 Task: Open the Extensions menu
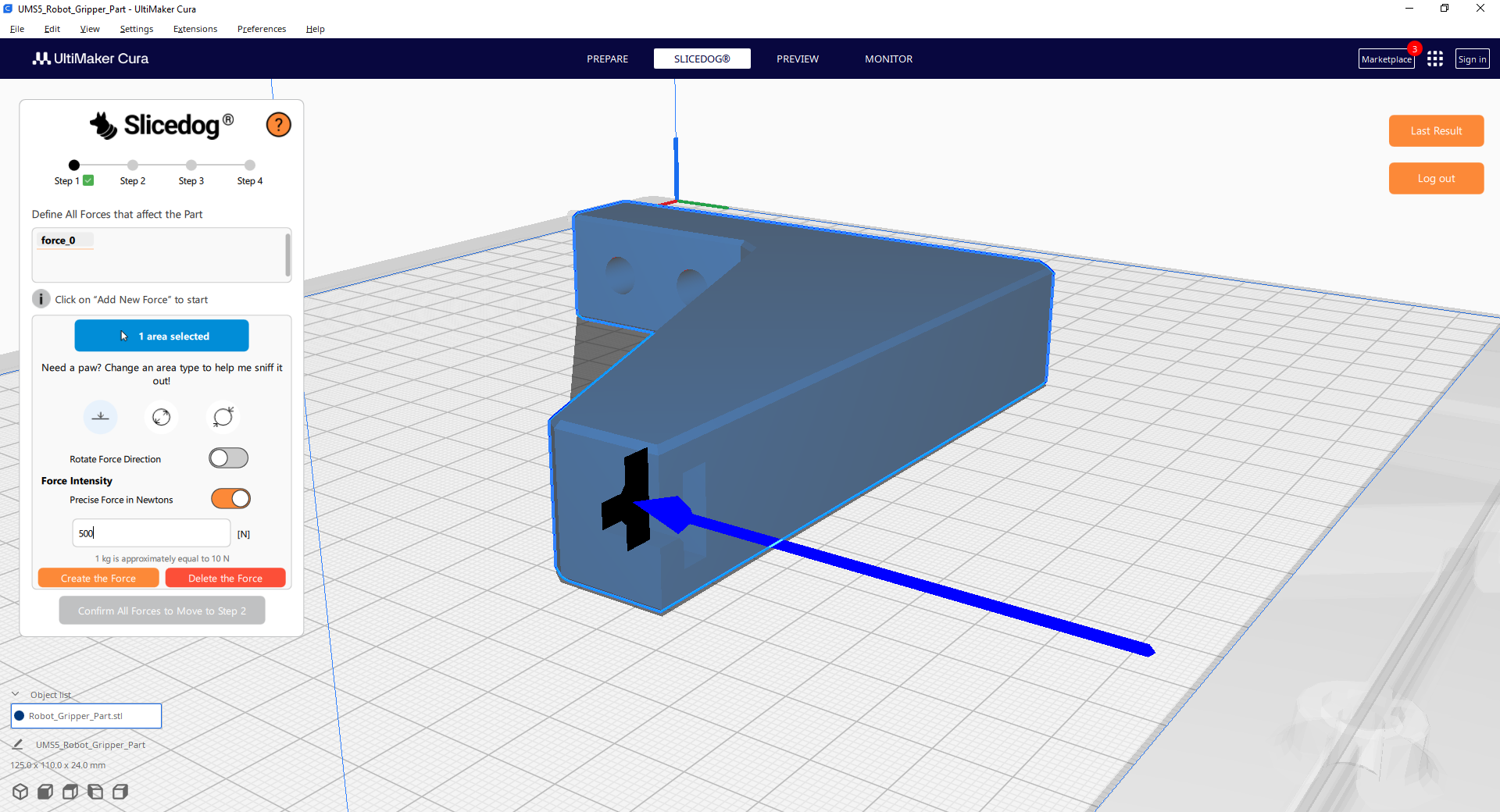195,29
